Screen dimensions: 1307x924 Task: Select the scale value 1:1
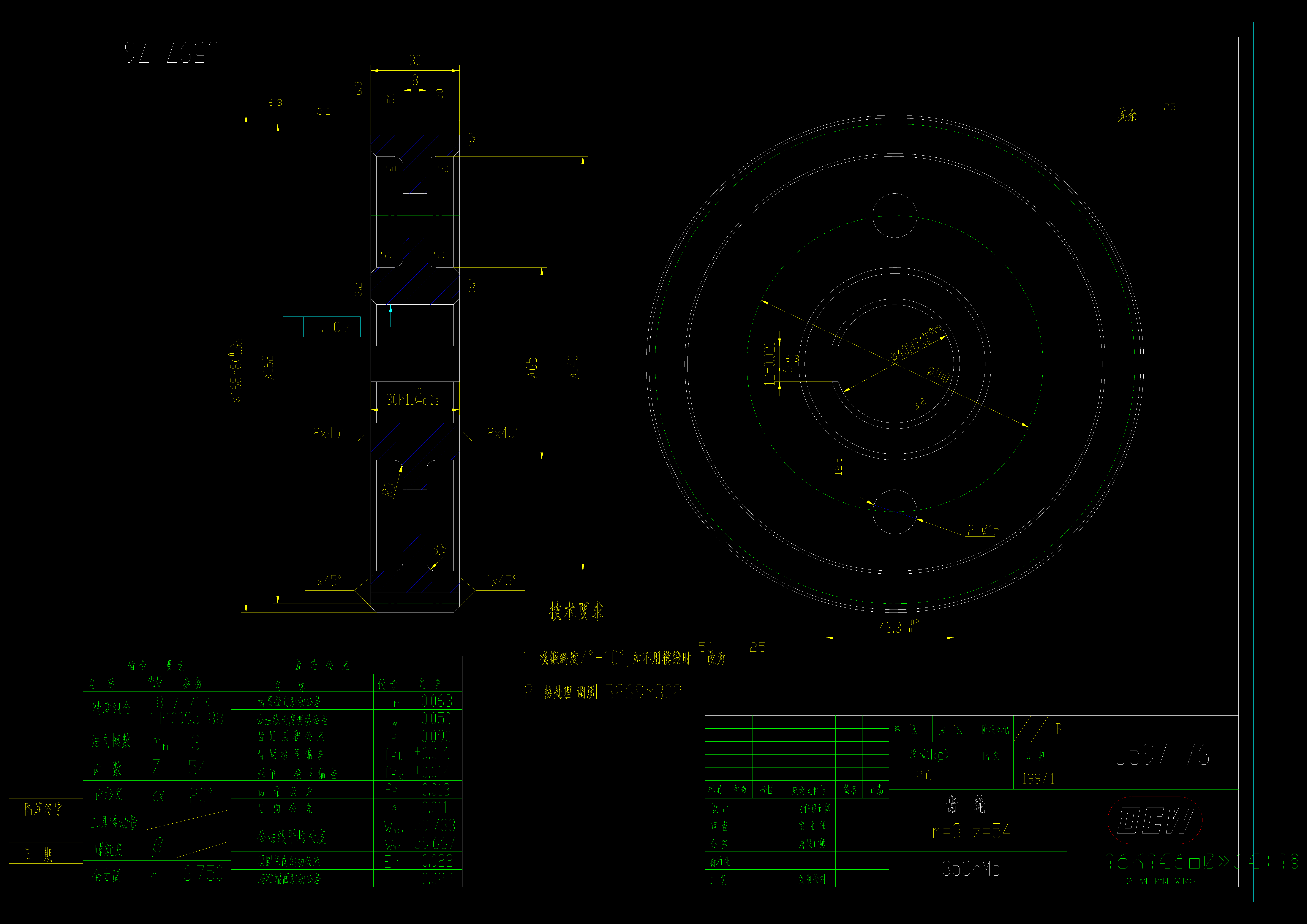[x=993, y=776]
